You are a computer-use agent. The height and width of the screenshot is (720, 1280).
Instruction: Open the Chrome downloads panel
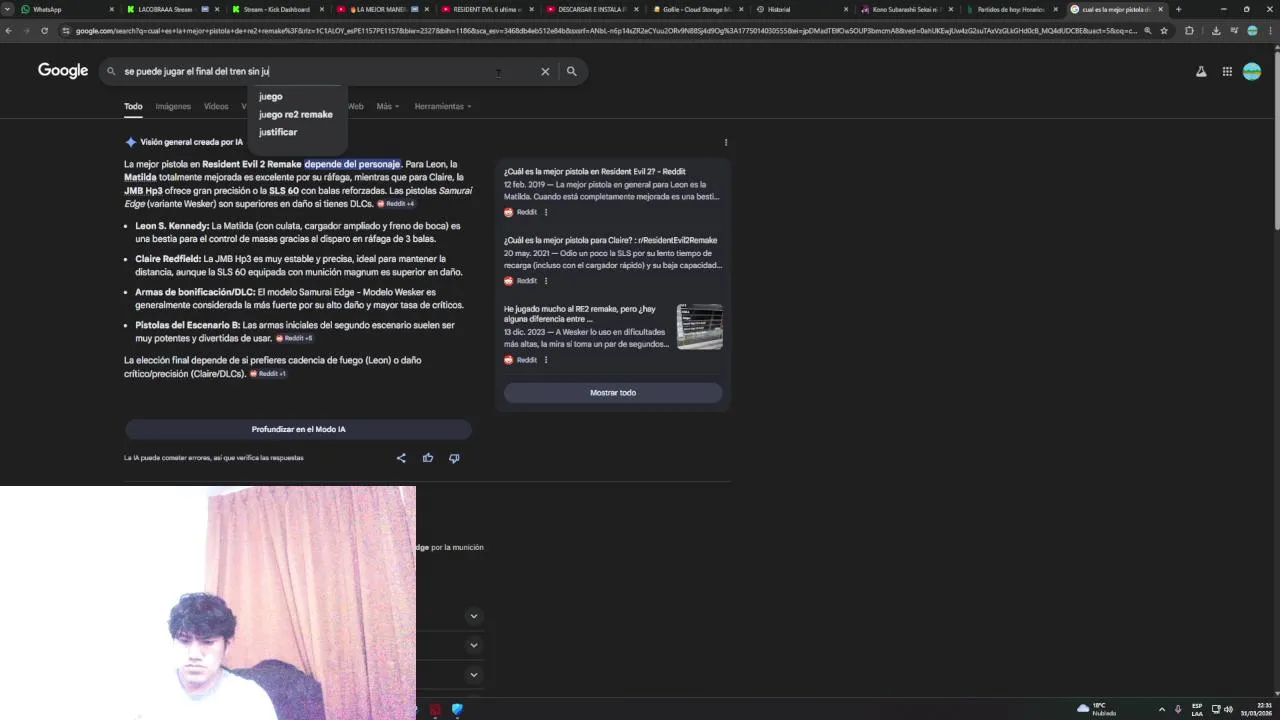point(1216,31)
